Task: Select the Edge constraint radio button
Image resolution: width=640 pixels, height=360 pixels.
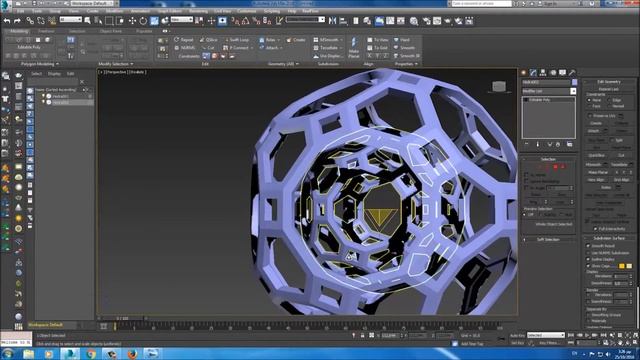Action: point(609,100)
